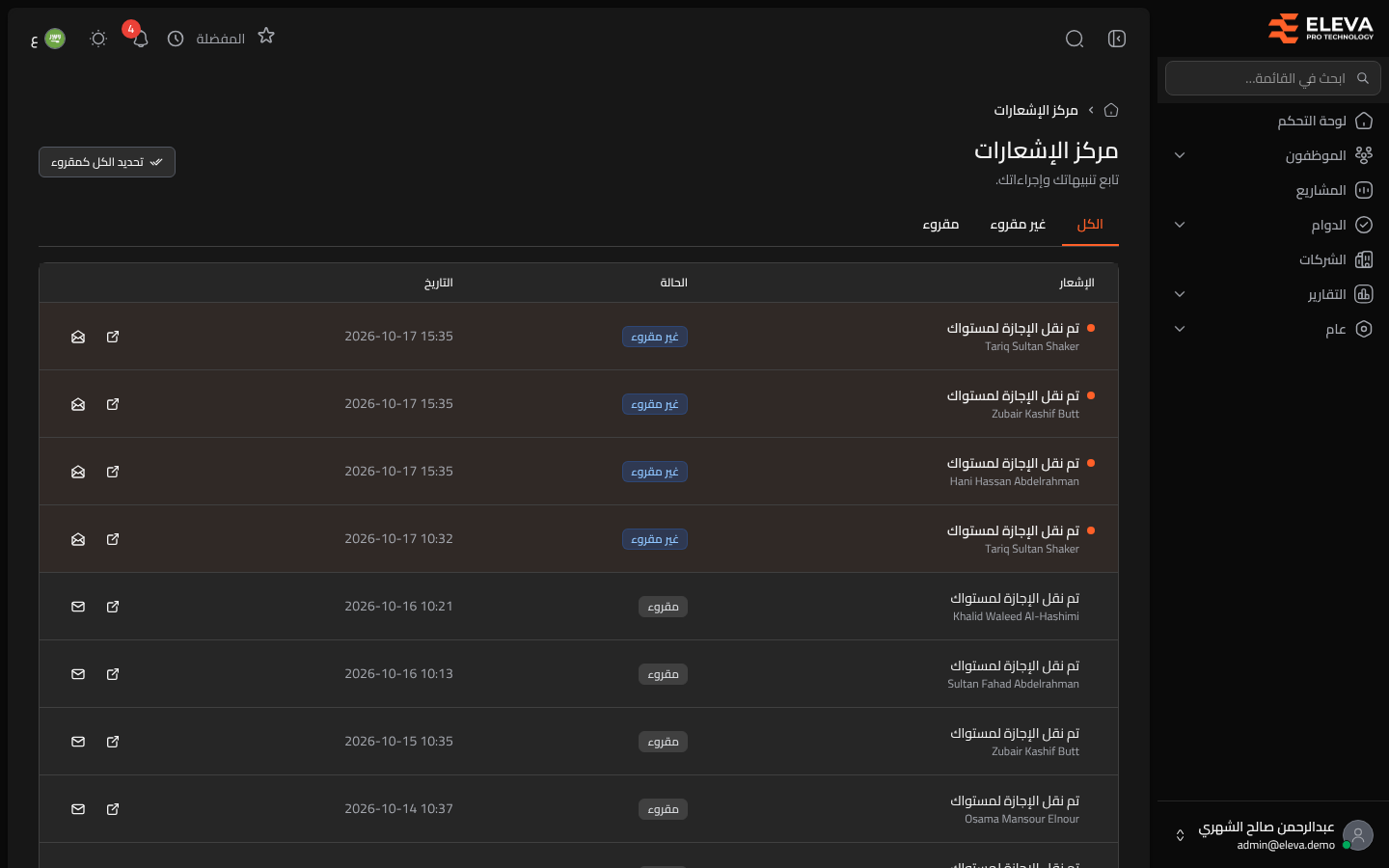Click the مركز الإشعارات breadcrumb link

coord(1036,110)
